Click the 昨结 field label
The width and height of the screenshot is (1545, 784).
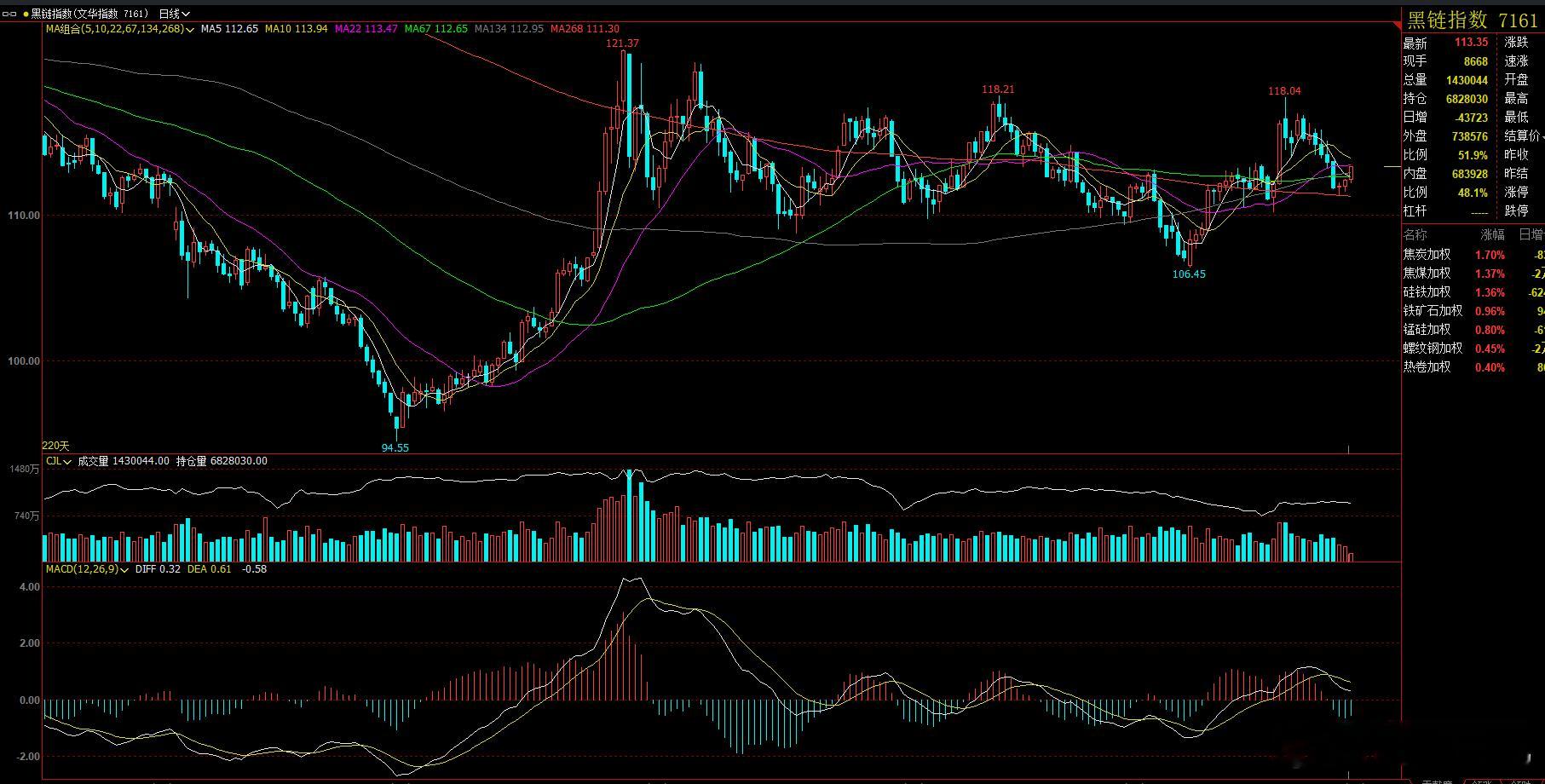[1516, 174]
